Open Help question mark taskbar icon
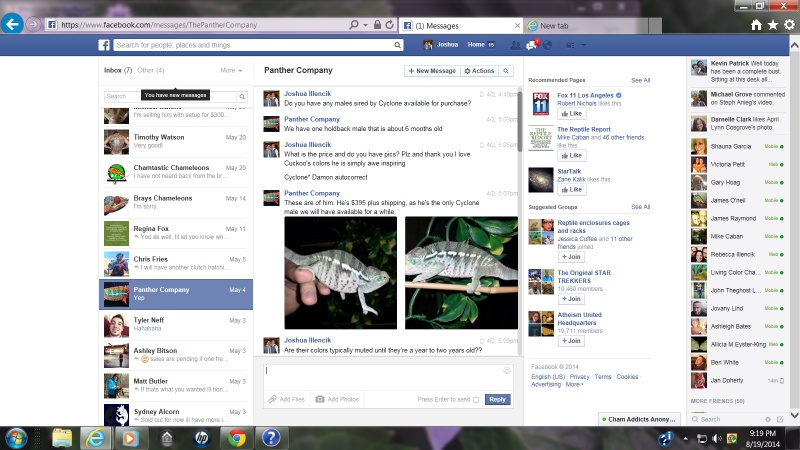This screenshot has height=450, width=800. pyautogui.click(x=271, y=438)
